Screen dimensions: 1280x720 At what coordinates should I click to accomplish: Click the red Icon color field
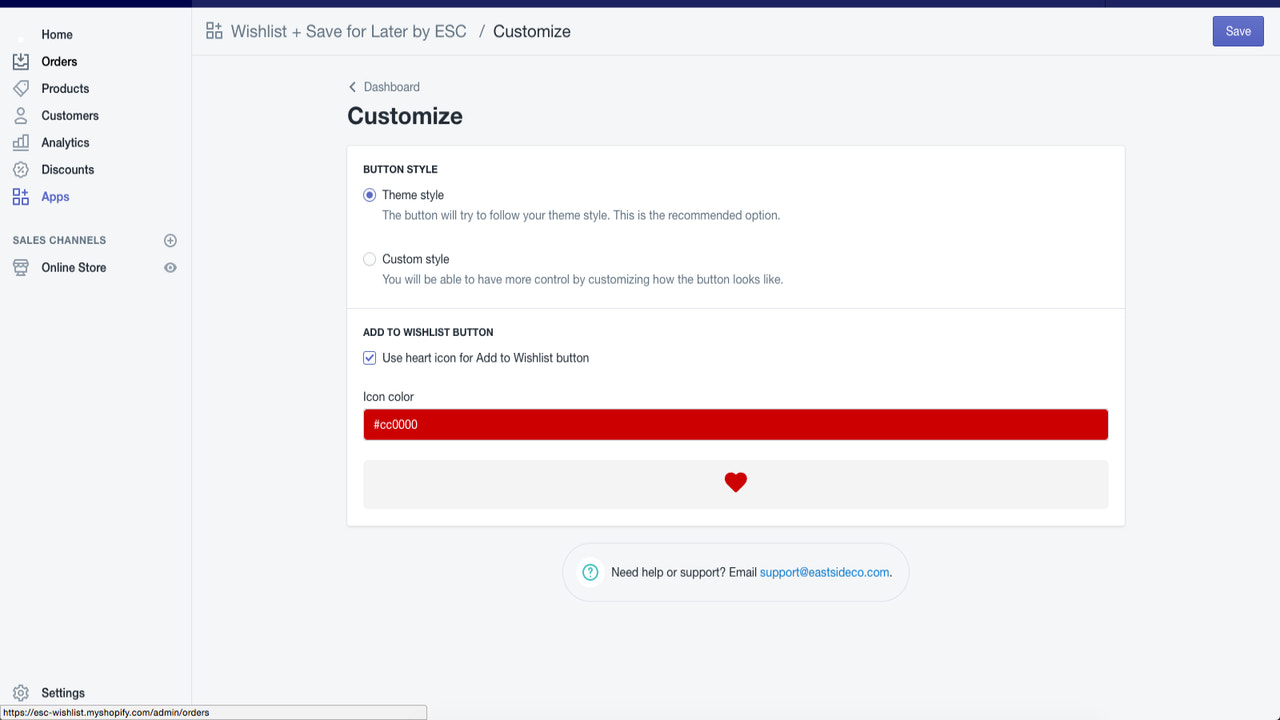[736, 424]
